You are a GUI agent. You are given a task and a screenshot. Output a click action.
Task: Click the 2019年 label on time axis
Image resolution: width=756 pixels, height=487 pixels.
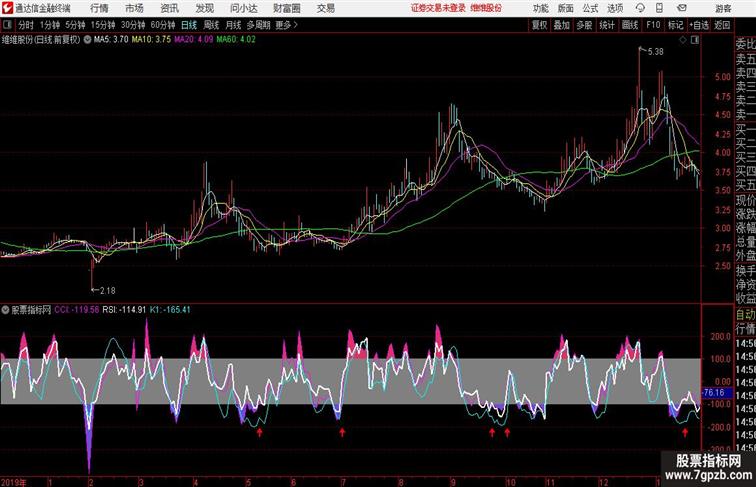coord(14,482)
